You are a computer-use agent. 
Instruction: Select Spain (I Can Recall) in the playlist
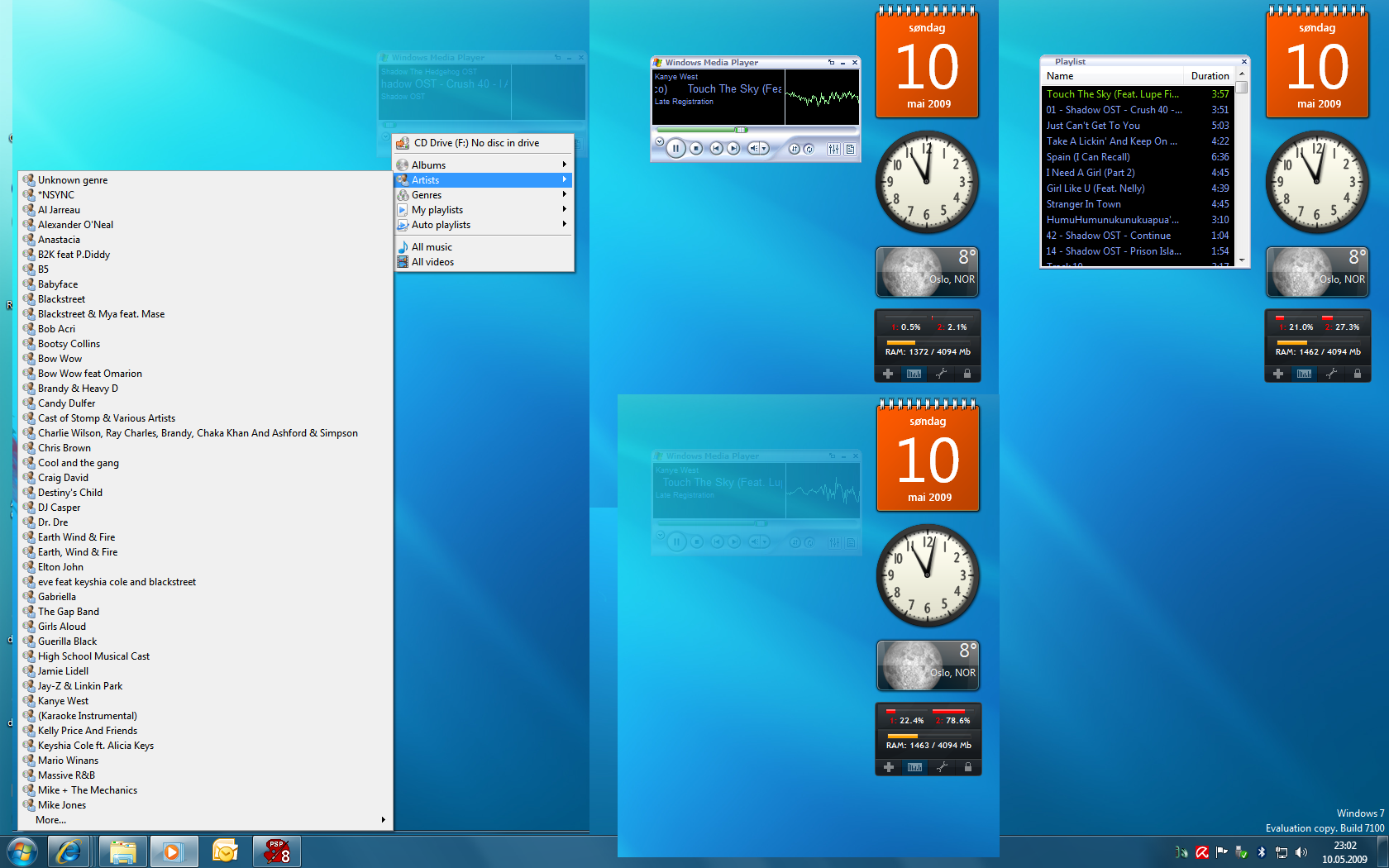click(x=1138, y=157)
